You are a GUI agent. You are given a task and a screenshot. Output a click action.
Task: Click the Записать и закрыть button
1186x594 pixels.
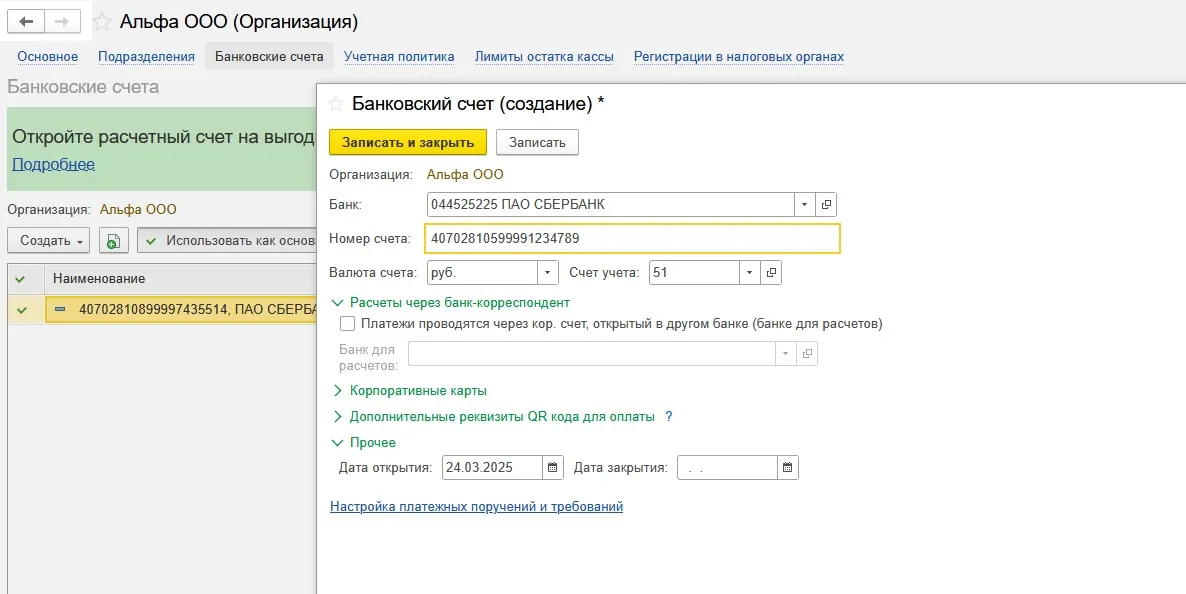click(x=408, y=142)
